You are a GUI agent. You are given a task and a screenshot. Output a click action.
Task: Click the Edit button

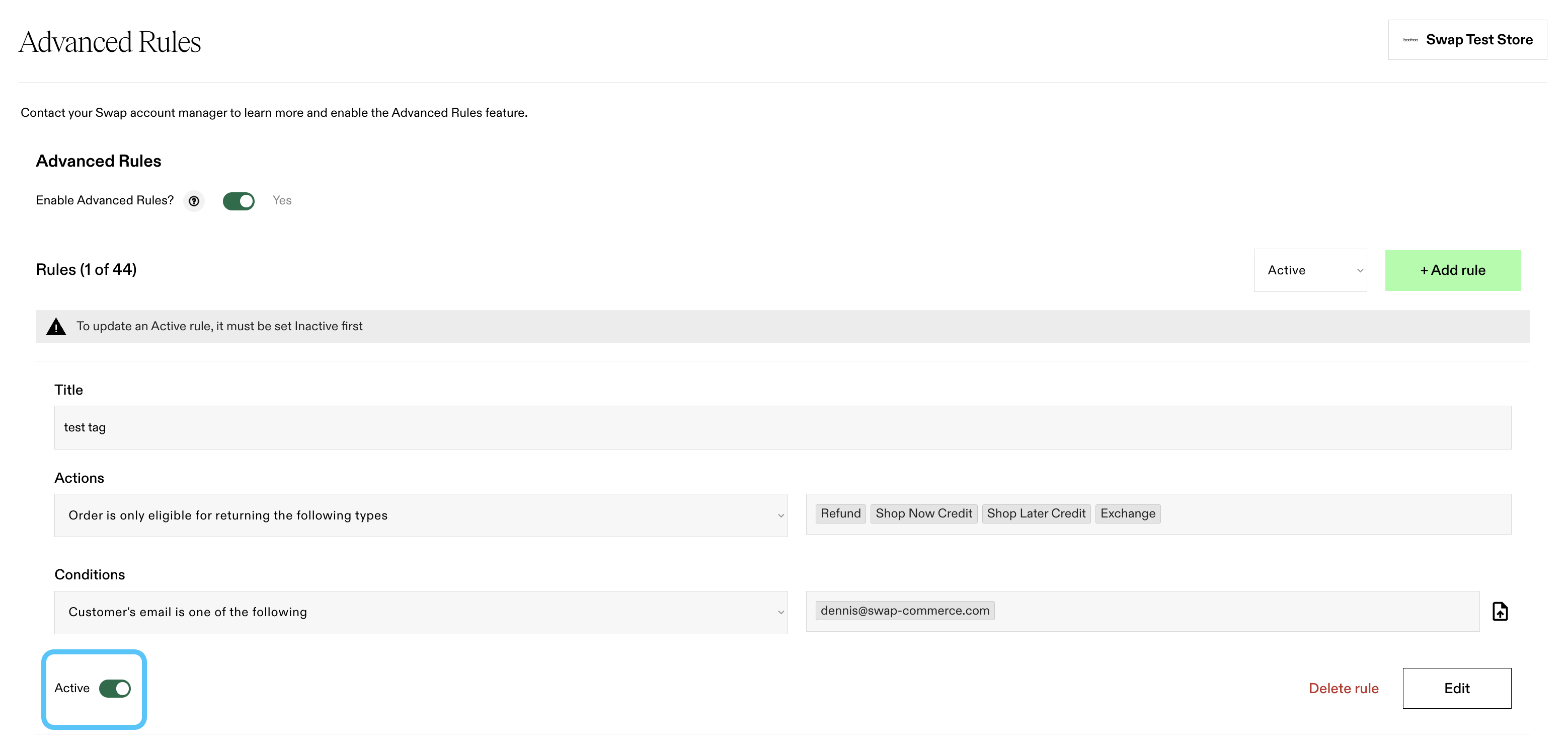tap(1457, 688)
